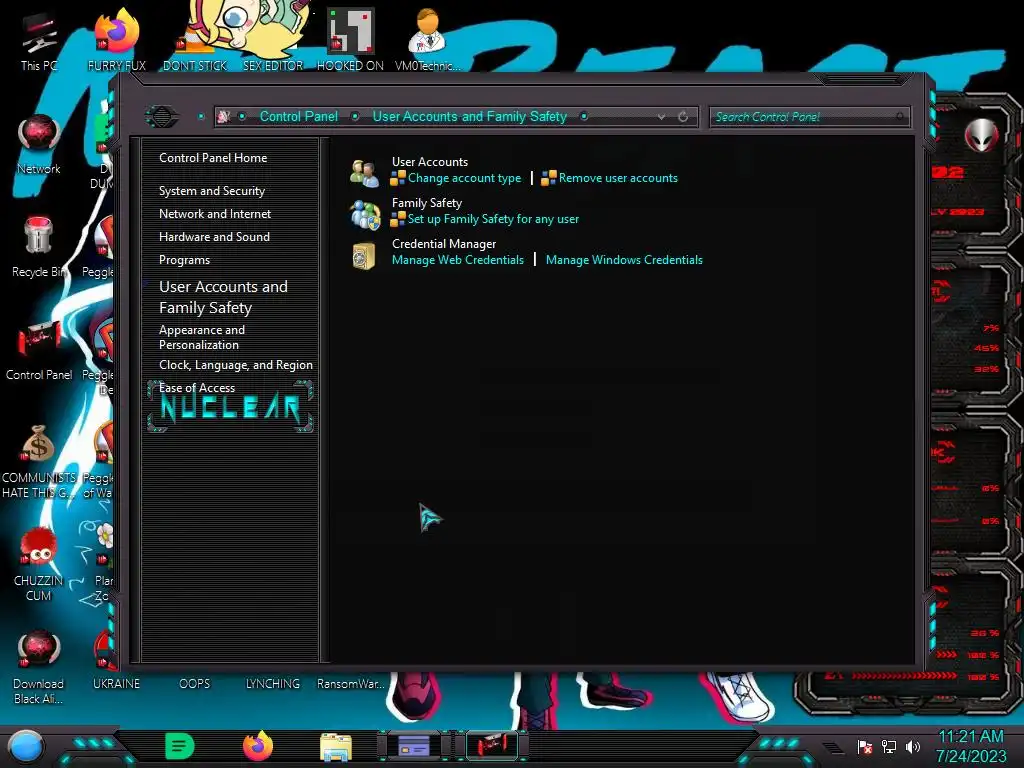Open the Credential Manager safe icon
This screenshot has height=768, width=1024.
pos(364,256)
